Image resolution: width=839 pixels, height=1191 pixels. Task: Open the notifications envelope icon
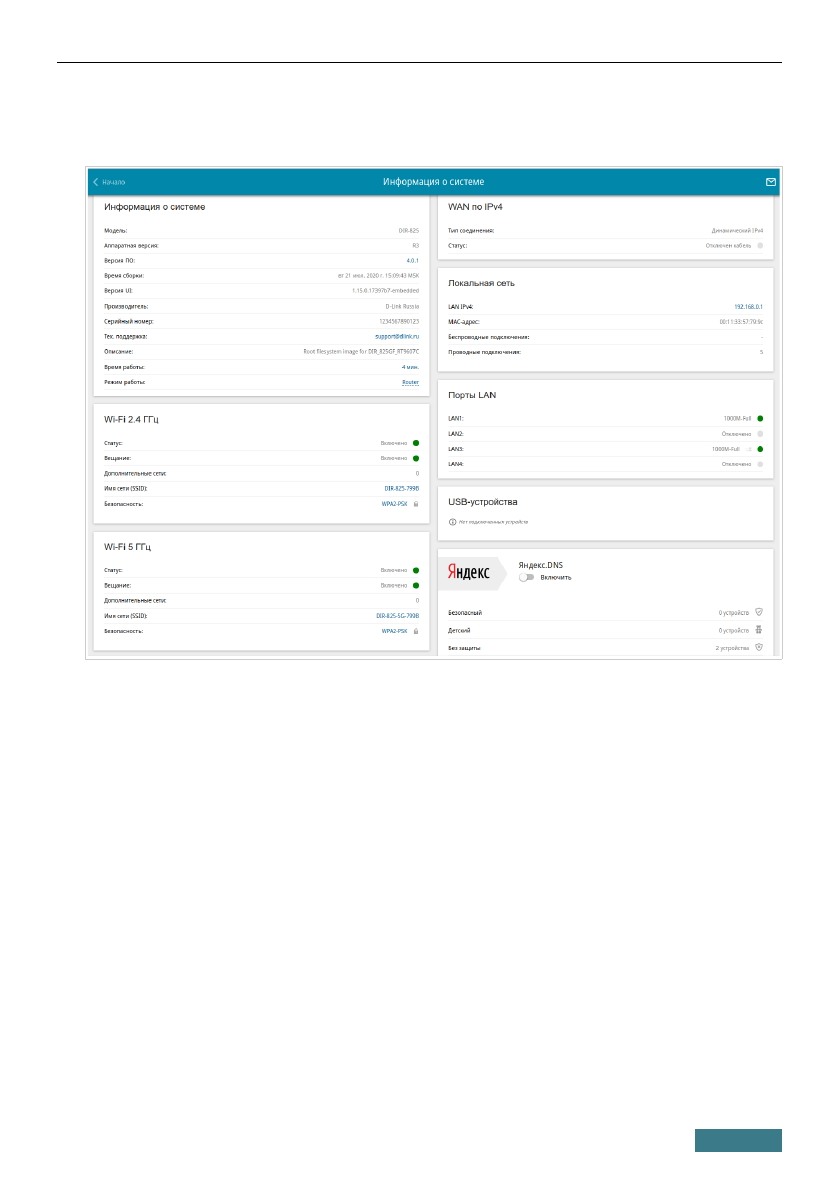coord(770,182)
